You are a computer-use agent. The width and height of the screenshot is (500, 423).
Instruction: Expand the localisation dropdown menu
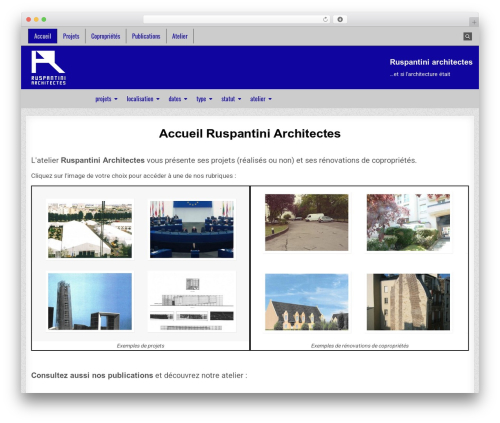[143, 99]
